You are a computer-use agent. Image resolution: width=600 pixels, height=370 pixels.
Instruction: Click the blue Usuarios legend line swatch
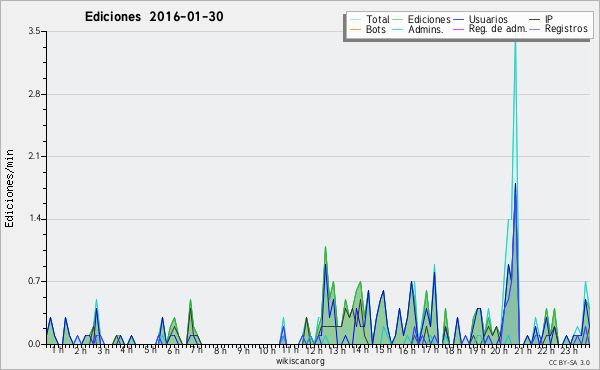(x=458, y=20)
